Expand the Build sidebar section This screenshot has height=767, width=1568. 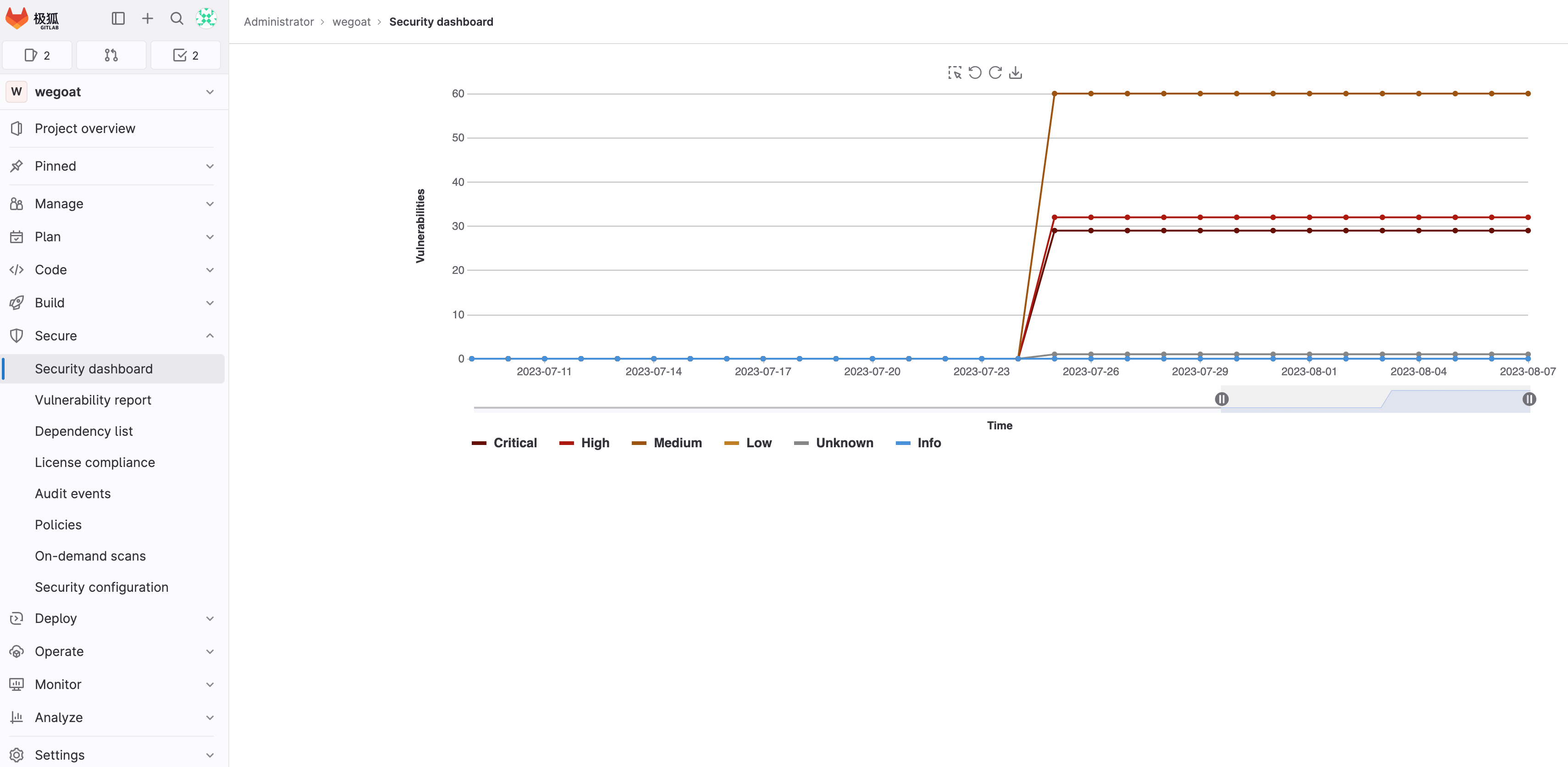[113, 303]
